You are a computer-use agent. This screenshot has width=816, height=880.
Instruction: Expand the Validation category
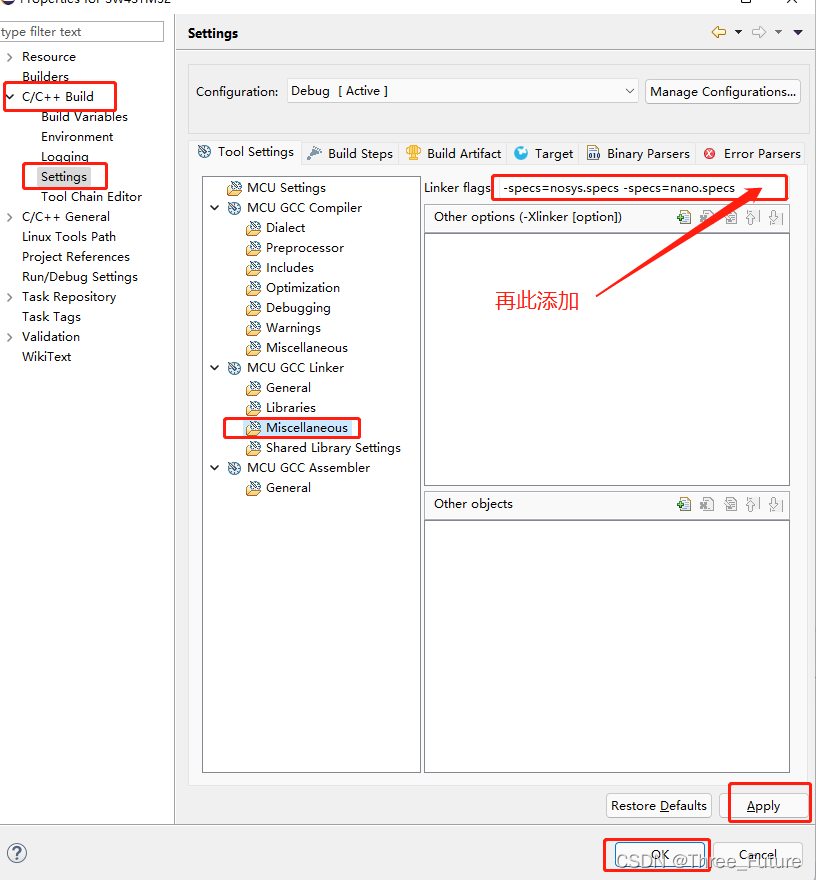coord(10,337)
